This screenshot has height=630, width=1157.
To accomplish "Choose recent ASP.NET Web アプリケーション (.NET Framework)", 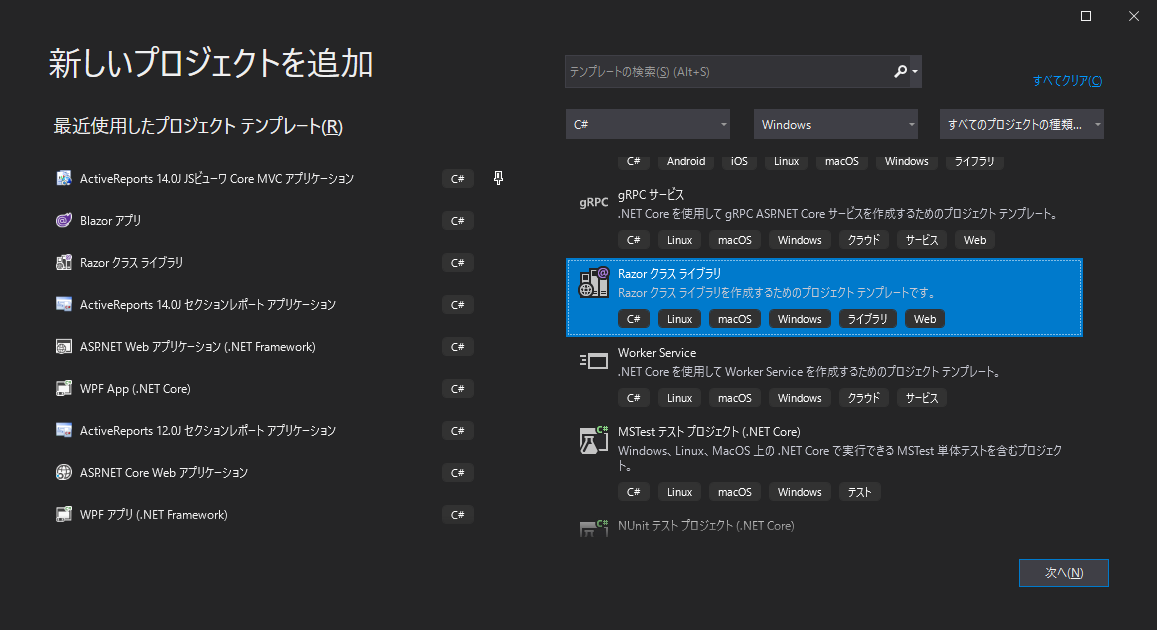I will tap(198, 347).
